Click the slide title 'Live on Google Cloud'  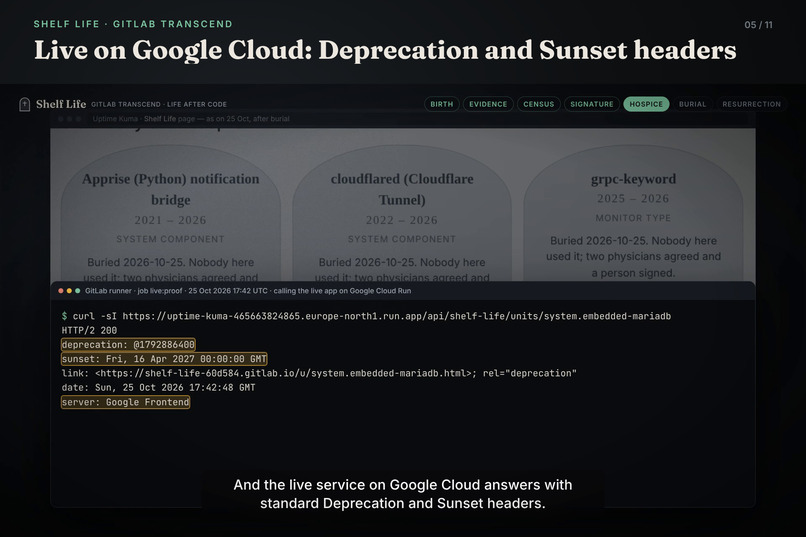385,50
